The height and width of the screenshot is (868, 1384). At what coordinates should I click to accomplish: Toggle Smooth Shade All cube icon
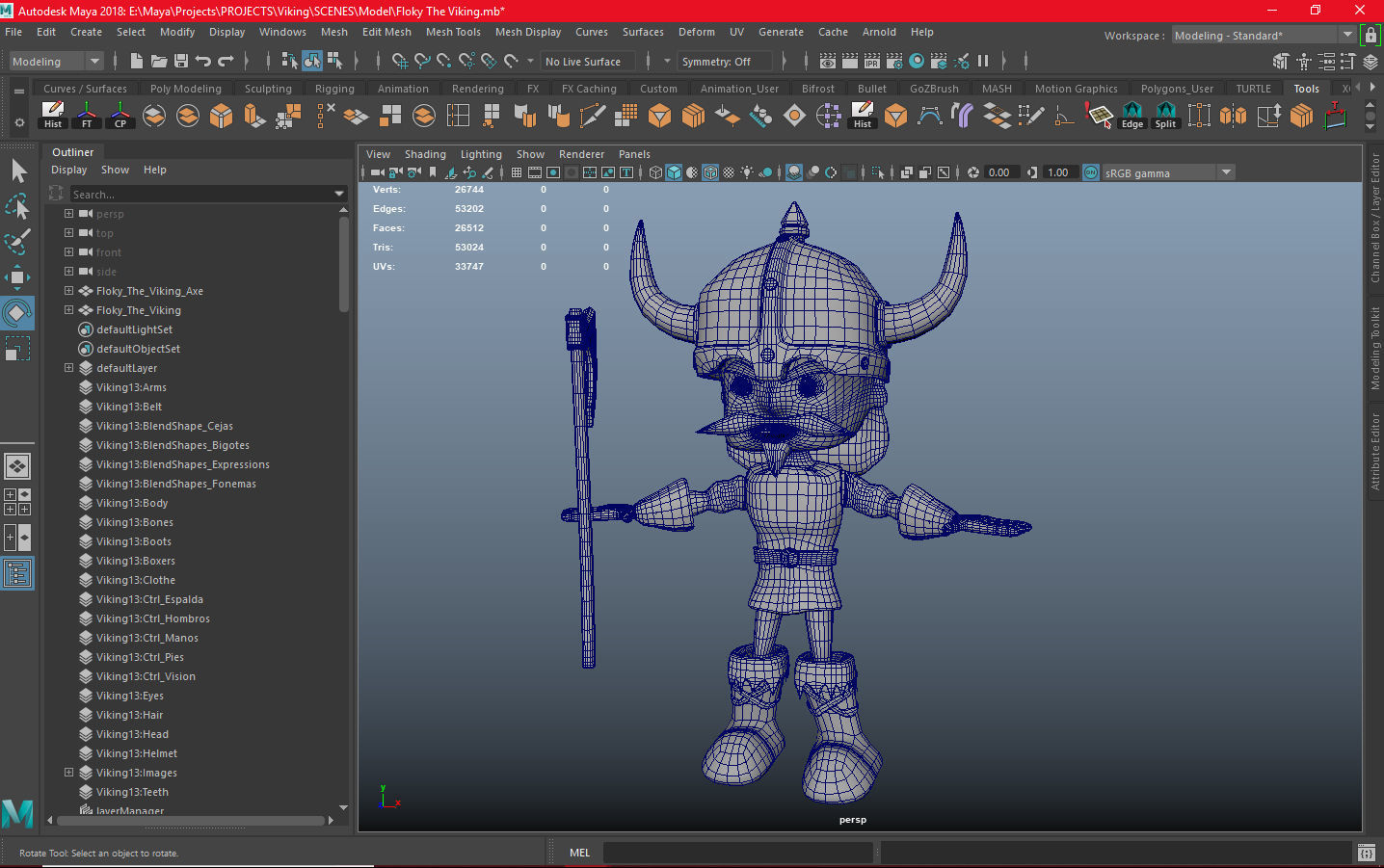click(x=675, y=172)
